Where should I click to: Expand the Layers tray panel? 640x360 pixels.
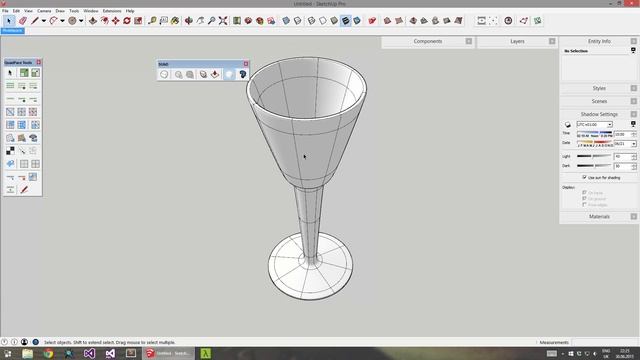[552, 41]
